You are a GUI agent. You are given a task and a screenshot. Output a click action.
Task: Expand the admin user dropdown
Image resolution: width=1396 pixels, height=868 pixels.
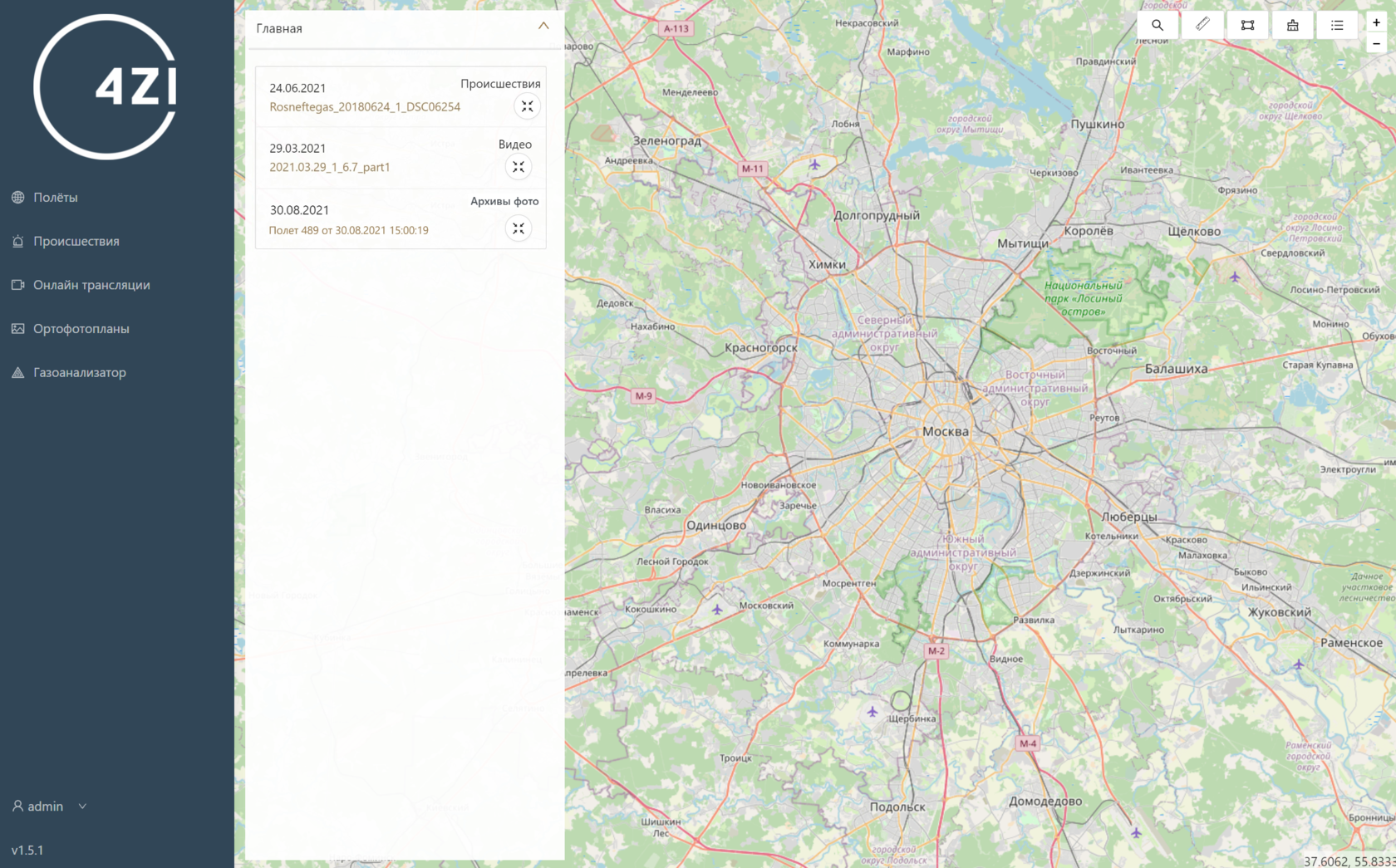pos(50,806)
